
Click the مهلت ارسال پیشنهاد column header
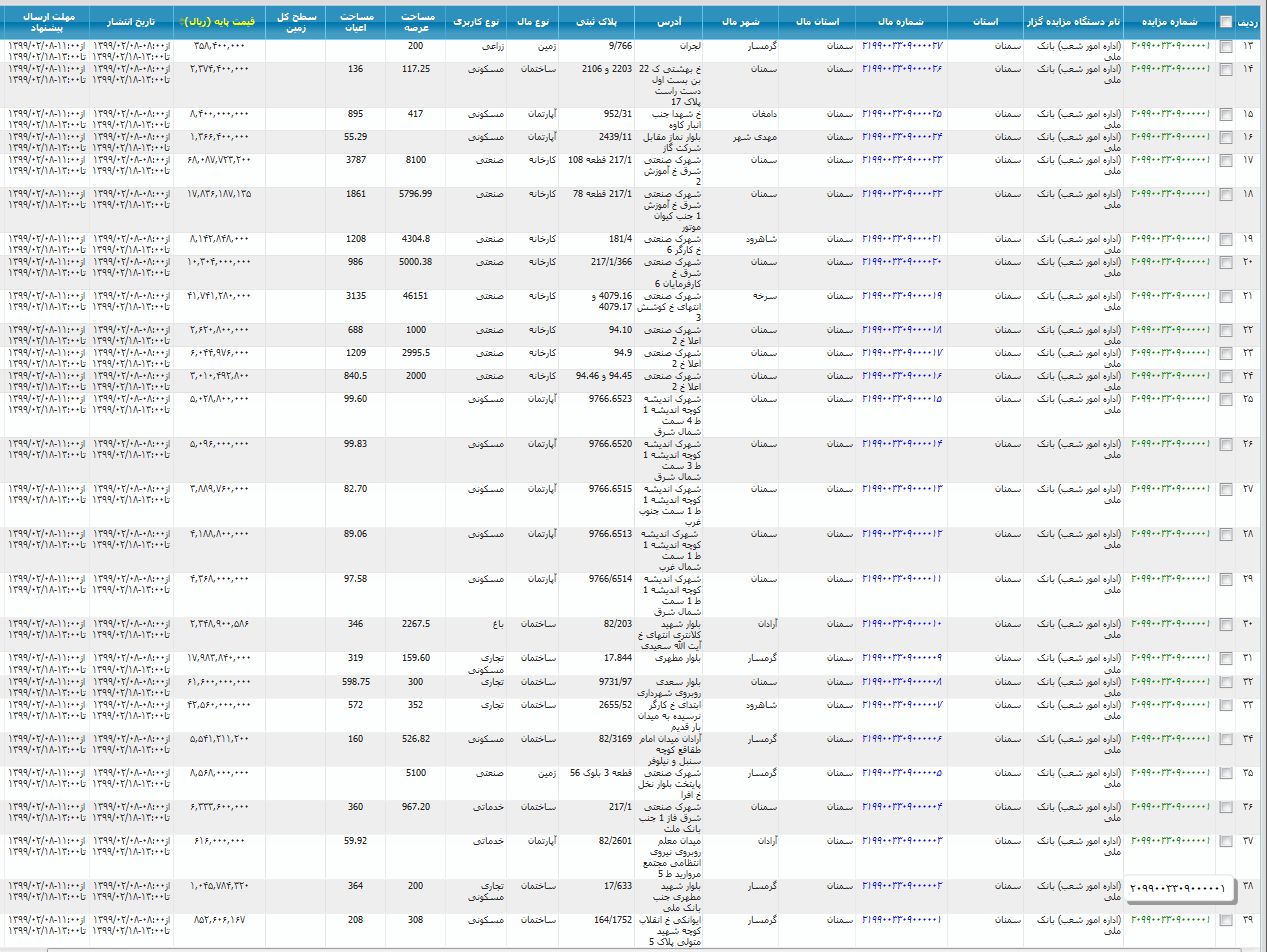pos(47,21)
